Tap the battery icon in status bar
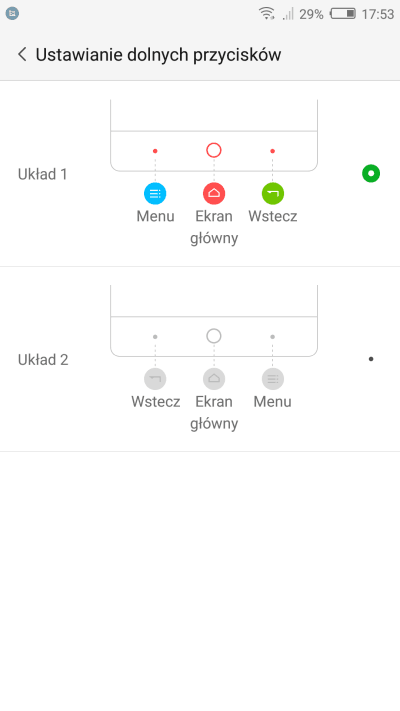 (x=343, y=14)
